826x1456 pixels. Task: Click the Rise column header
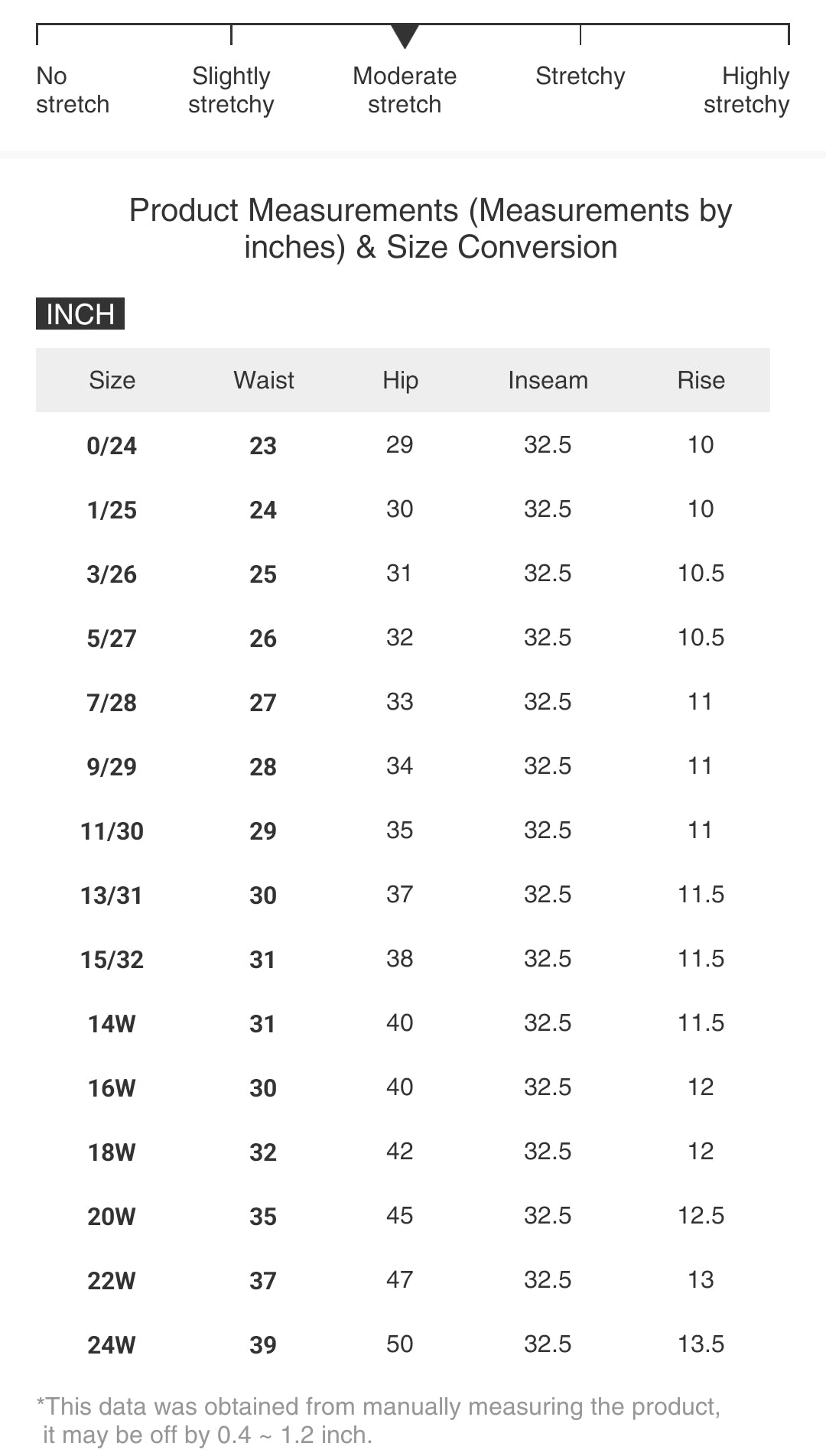(701, 380)
